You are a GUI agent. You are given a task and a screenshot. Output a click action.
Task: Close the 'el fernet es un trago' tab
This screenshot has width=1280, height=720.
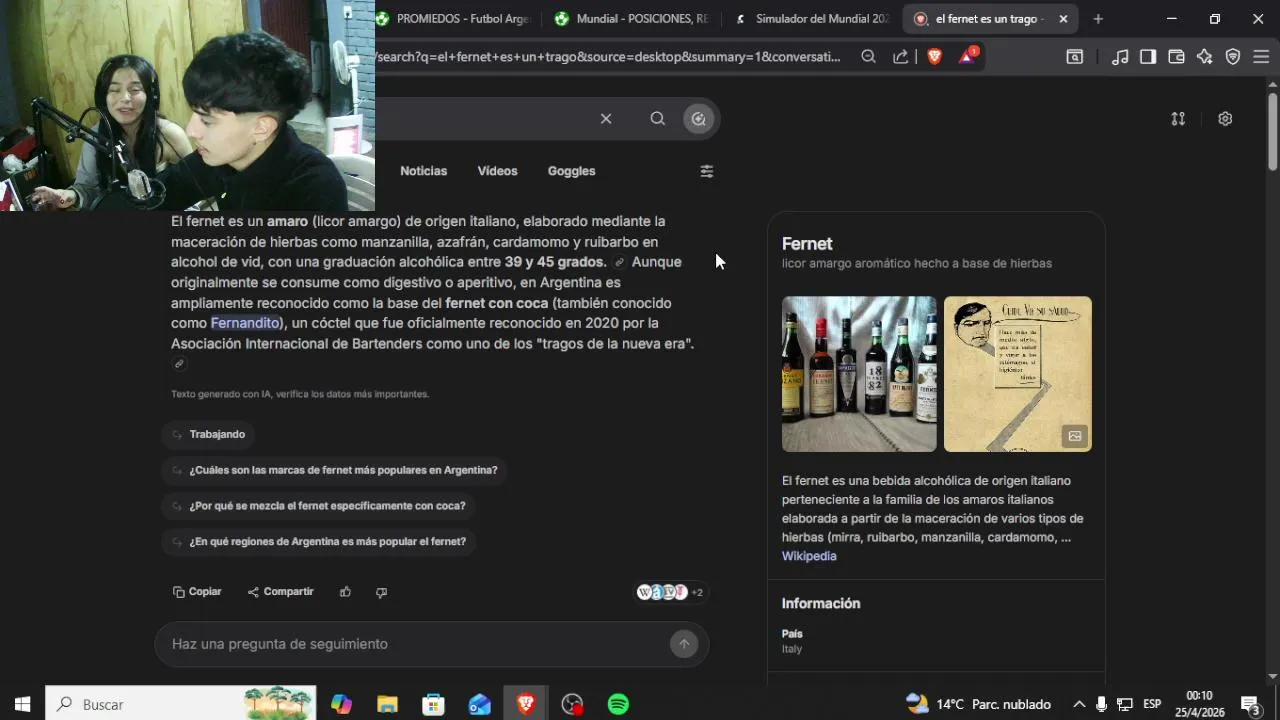[1063, 19]
